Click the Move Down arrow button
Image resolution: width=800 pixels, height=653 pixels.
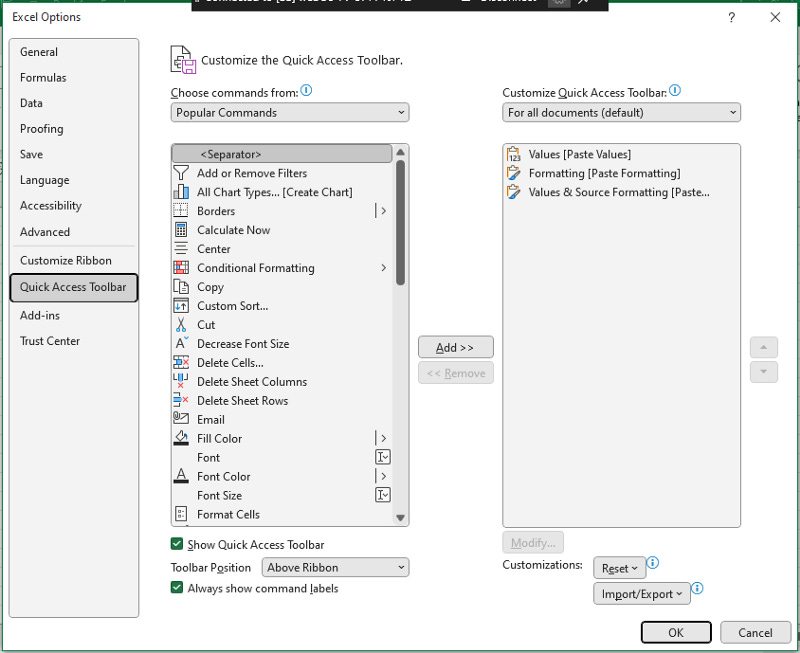coord(764,372)
